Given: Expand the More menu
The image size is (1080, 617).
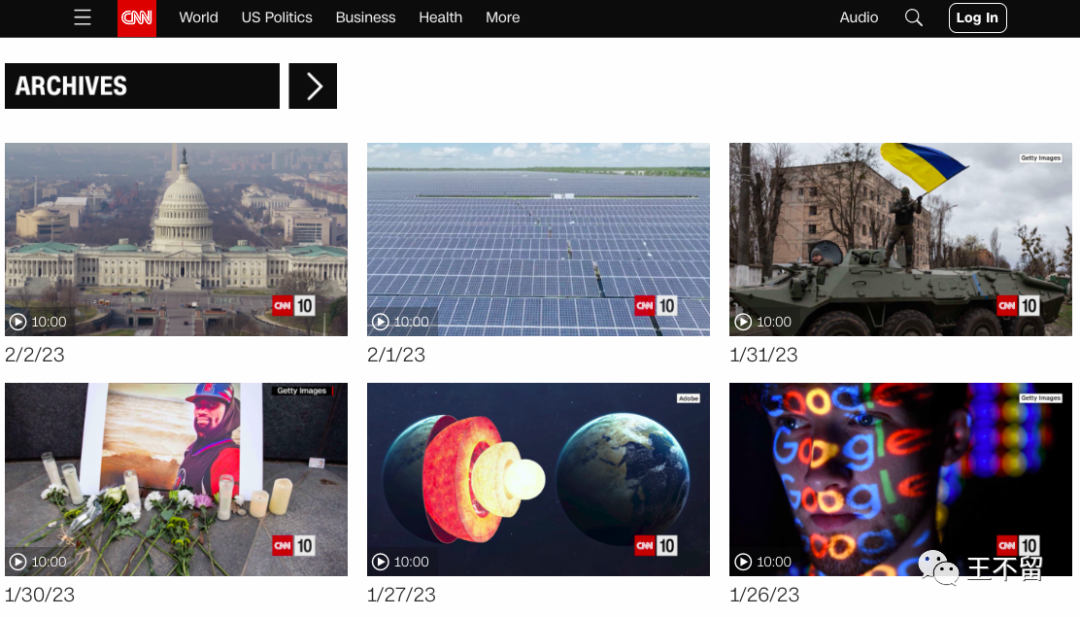Looking at the screenshot, I should coord(503,18).
